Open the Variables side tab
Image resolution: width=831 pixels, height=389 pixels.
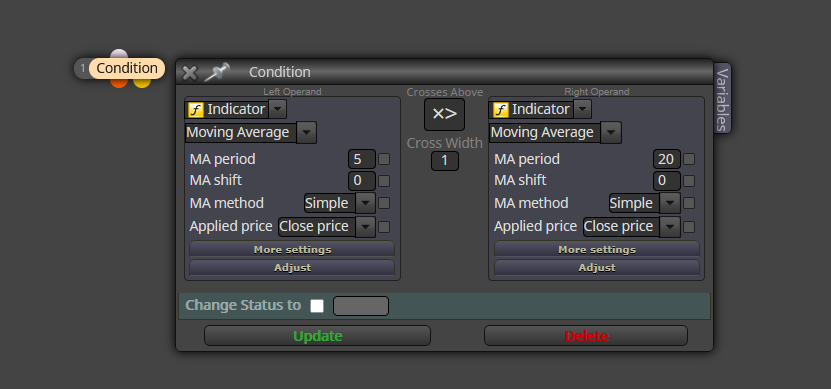722,99
